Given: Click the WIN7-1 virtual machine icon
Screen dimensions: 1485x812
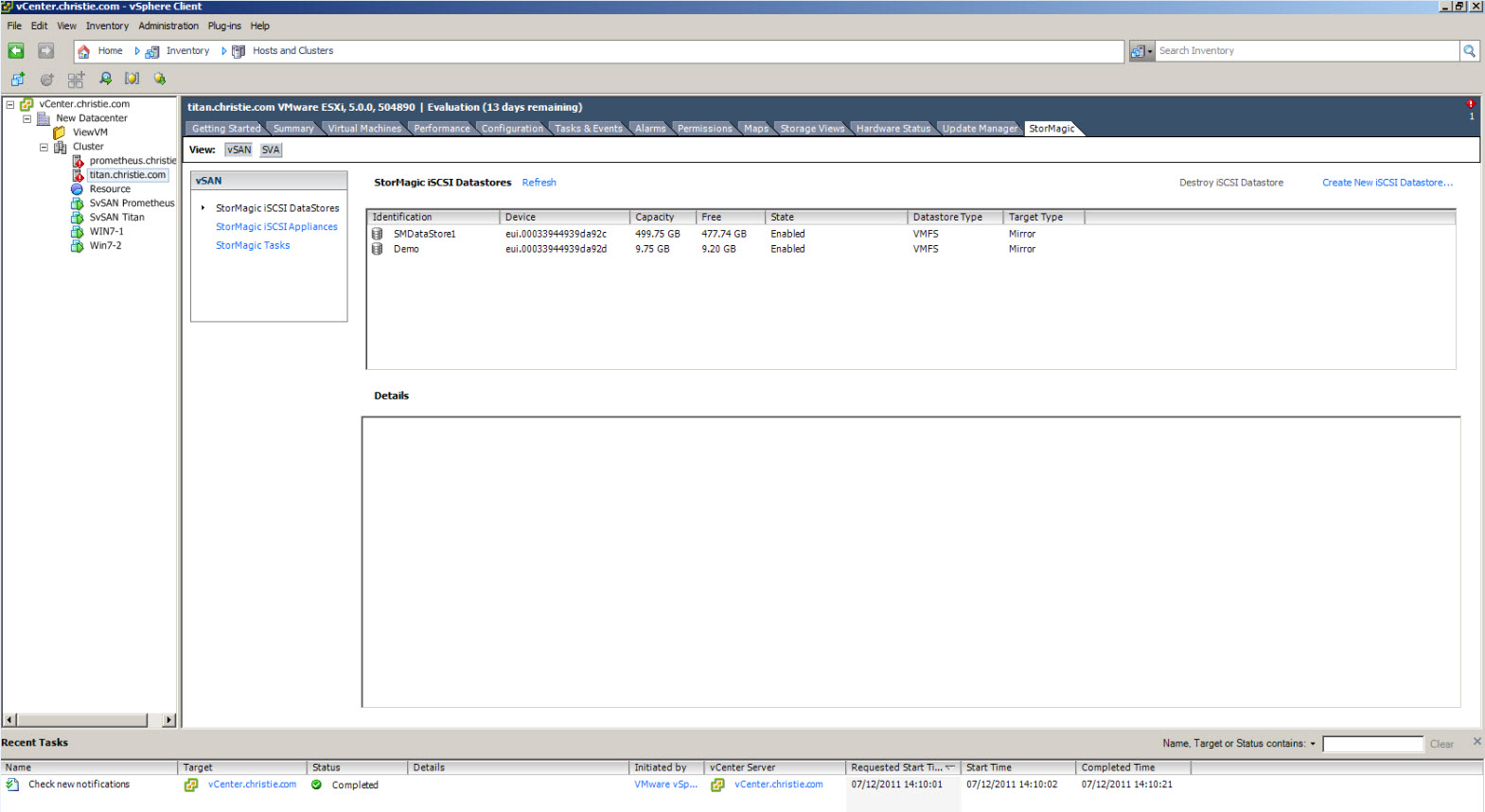Looking at the screenshot, I should coord(78,232).
